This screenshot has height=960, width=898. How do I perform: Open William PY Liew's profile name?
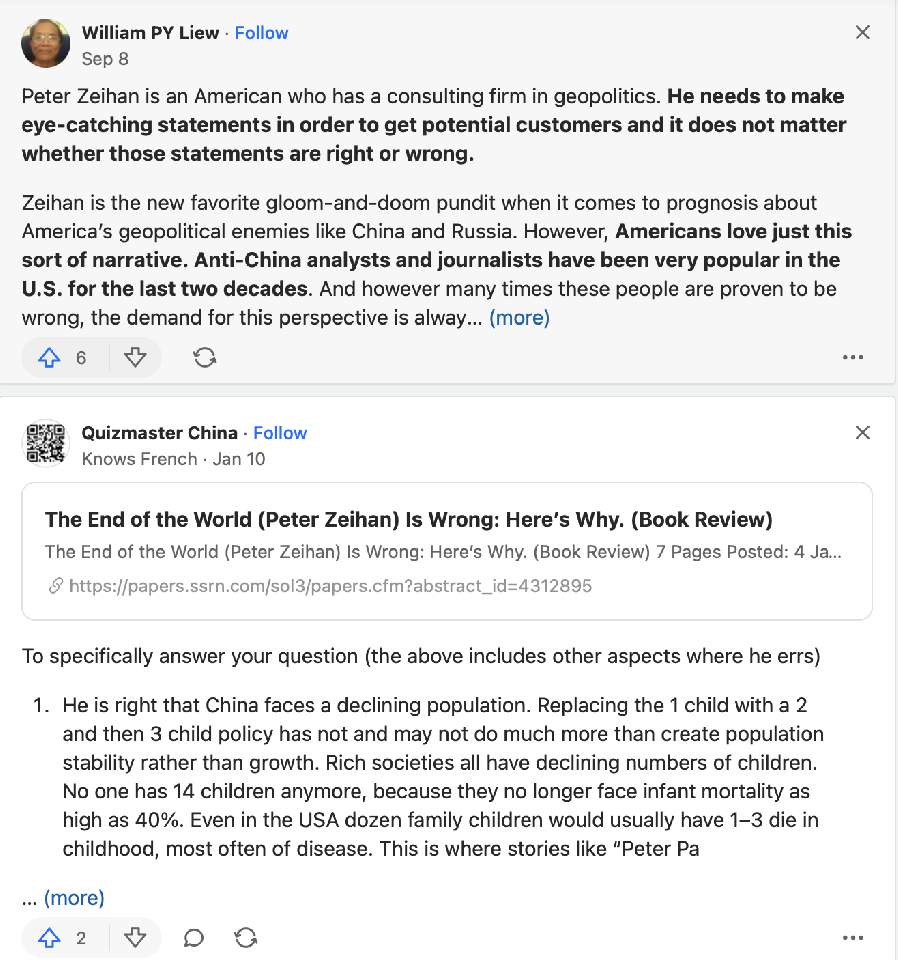point(150,33)
